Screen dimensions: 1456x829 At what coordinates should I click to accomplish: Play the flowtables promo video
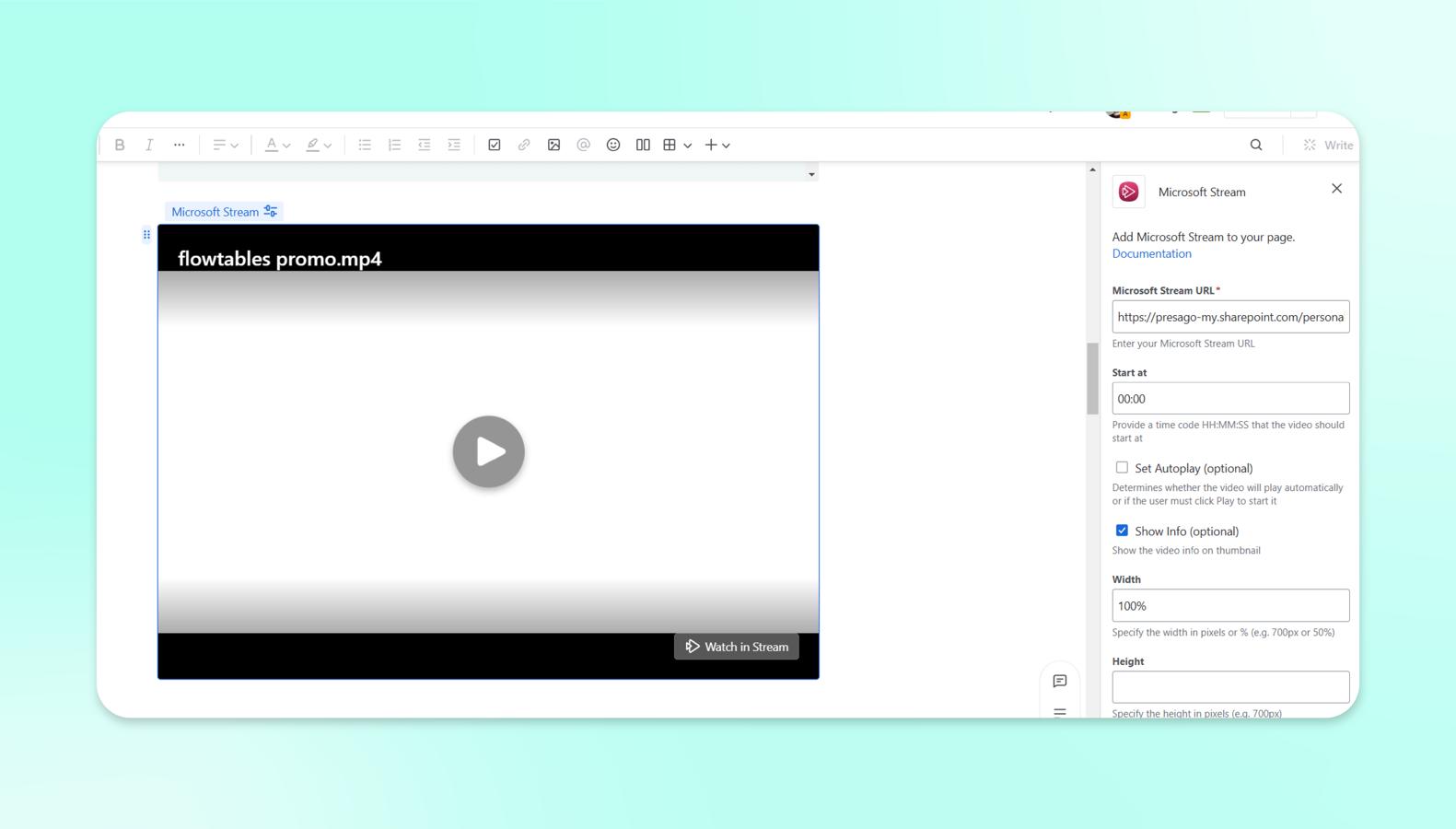click(x=488, y=451)
